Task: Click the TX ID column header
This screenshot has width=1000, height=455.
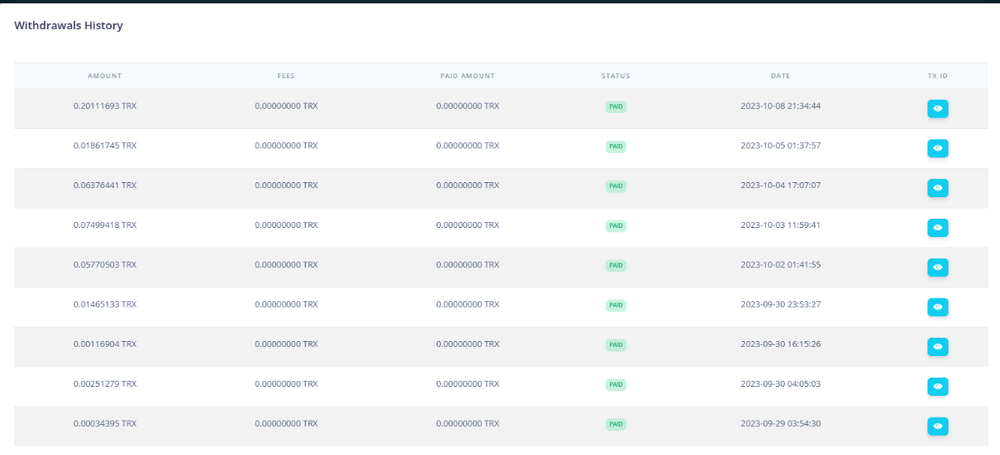Action: click(937, 76)
